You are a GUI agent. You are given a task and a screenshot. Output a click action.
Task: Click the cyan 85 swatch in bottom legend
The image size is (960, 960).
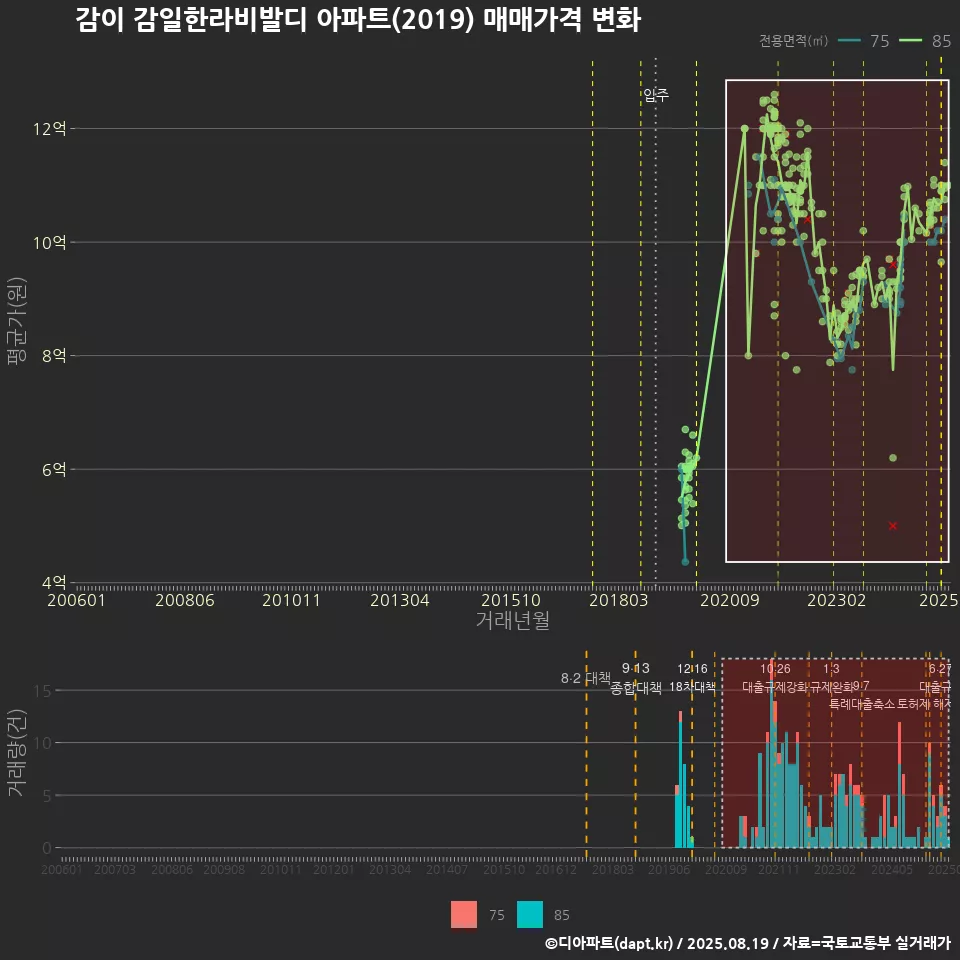pos(530,915)
